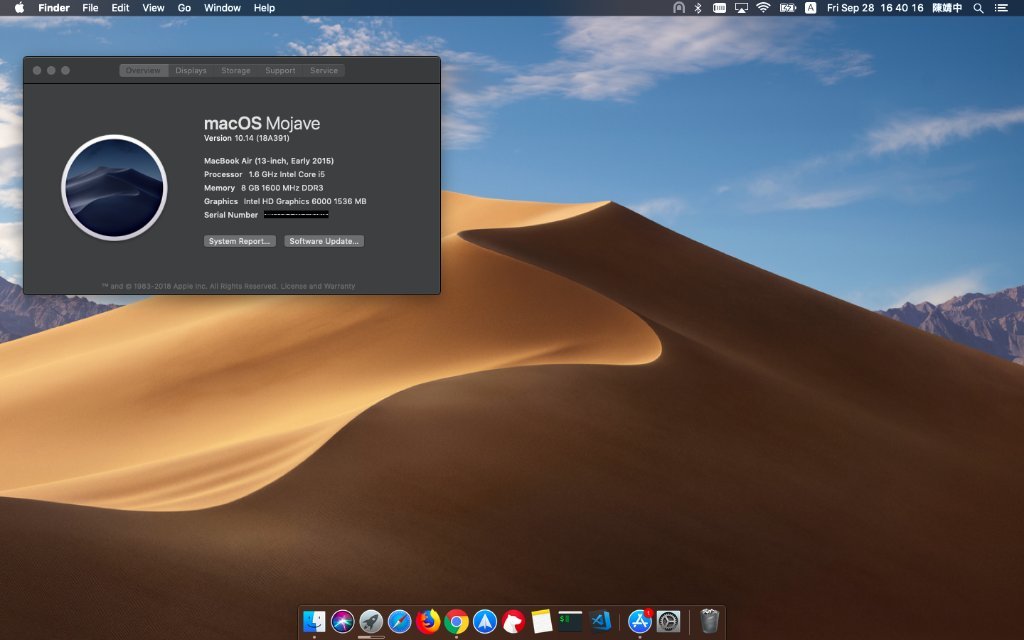
Task: Open Spark mail app in Dock
Action: tap(485, 621)
